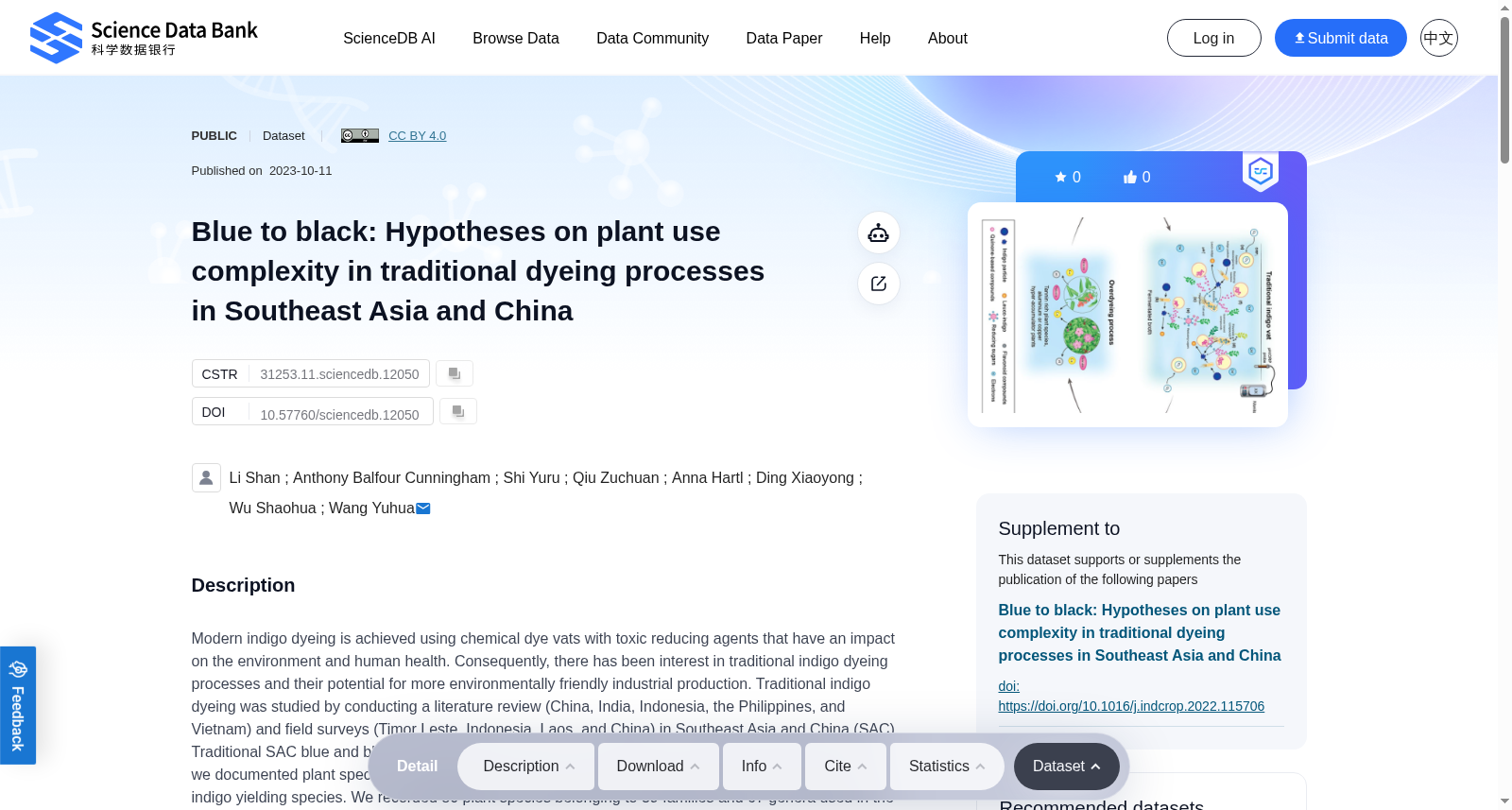The image size is (1512, 810).
Task: Open the About menu
Action: pyautogui.click(x=948, y=38)
